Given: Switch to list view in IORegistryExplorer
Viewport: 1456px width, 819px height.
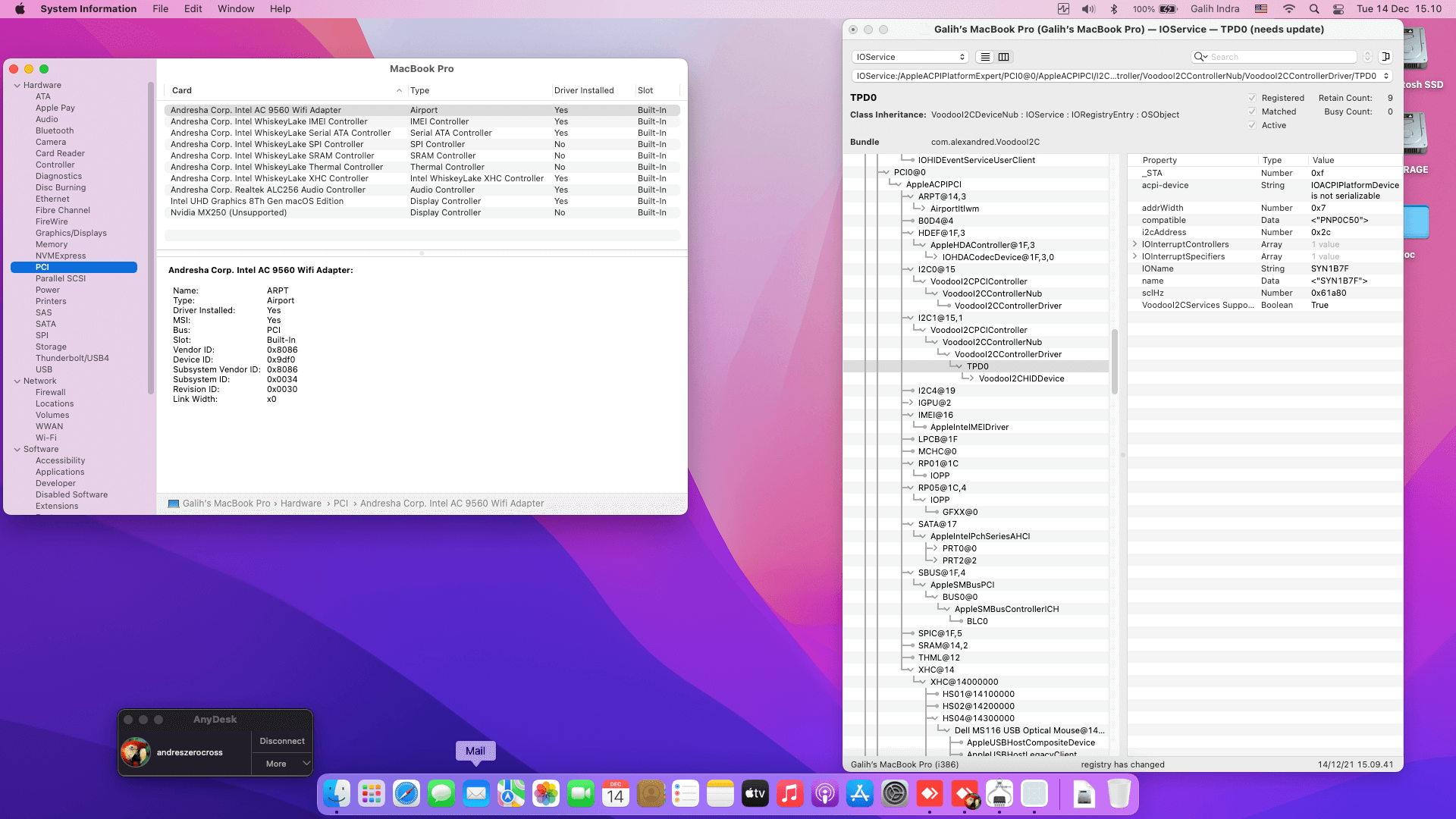Looking at the screenshot, I should point(985,57).
